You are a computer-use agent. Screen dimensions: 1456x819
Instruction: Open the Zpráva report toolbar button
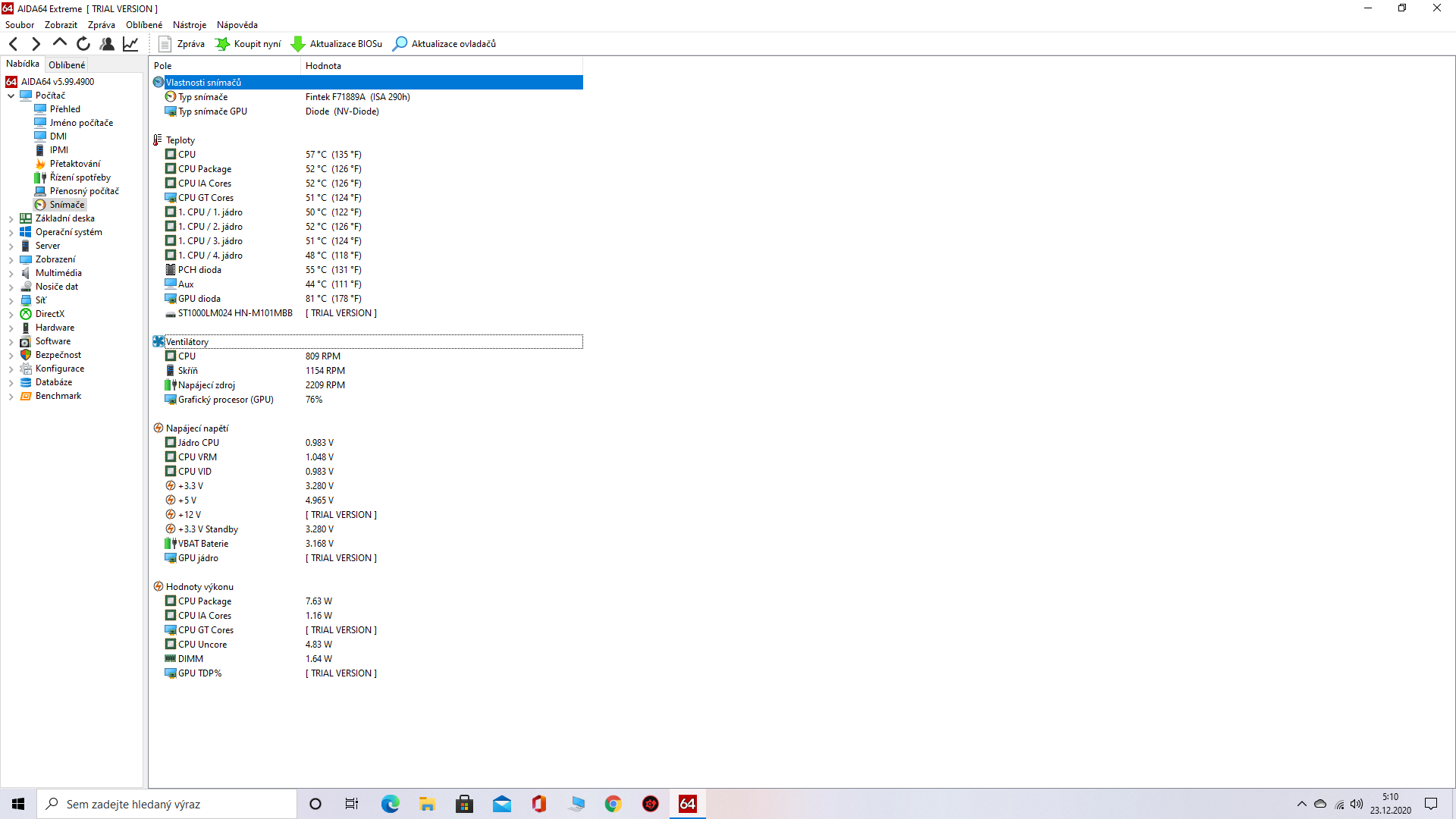[x=181, y=44]
